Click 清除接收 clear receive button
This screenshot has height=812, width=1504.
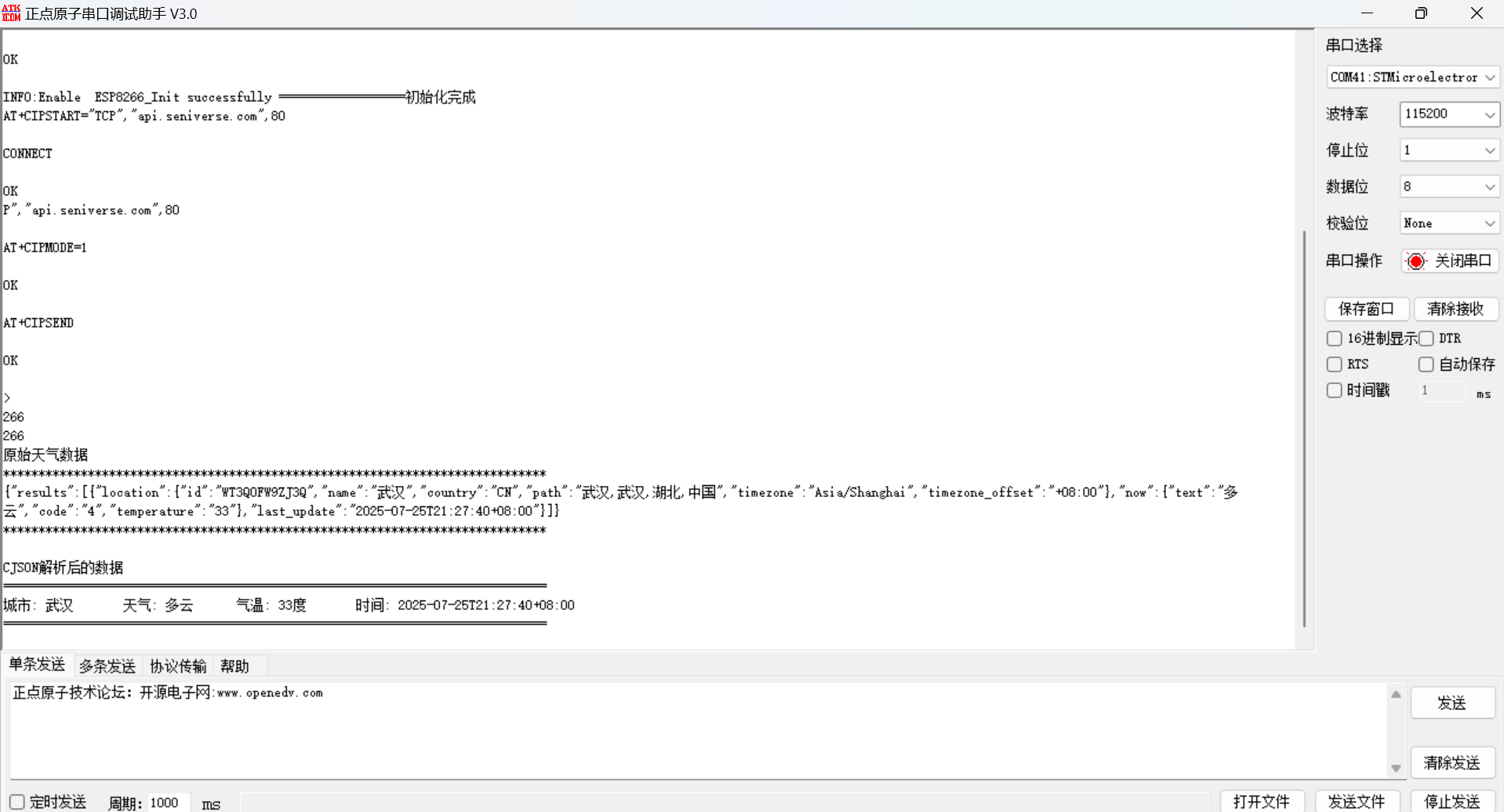(x=1456, y=309)
